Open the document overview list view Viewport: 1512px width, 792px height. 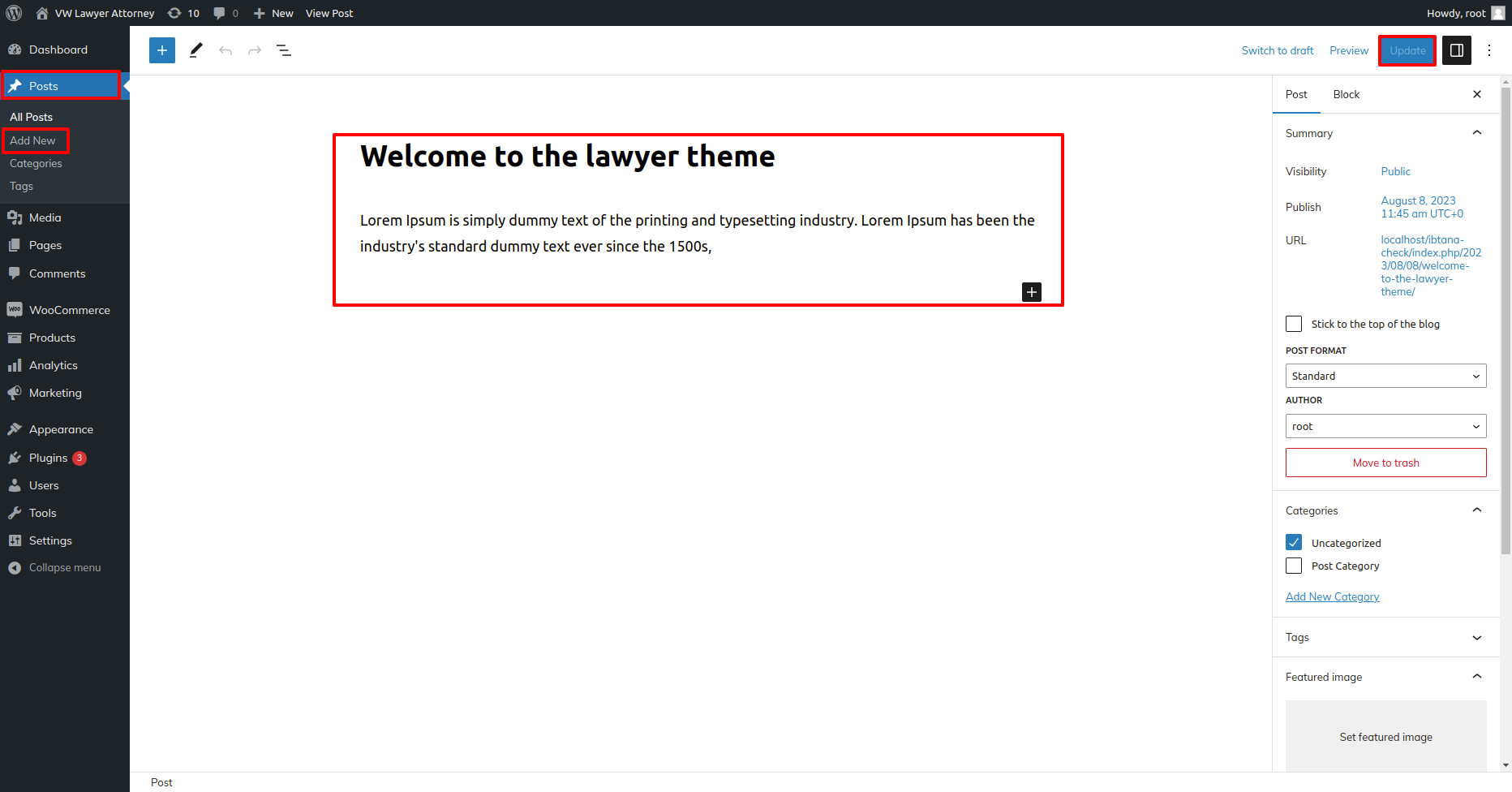[284, 50]
